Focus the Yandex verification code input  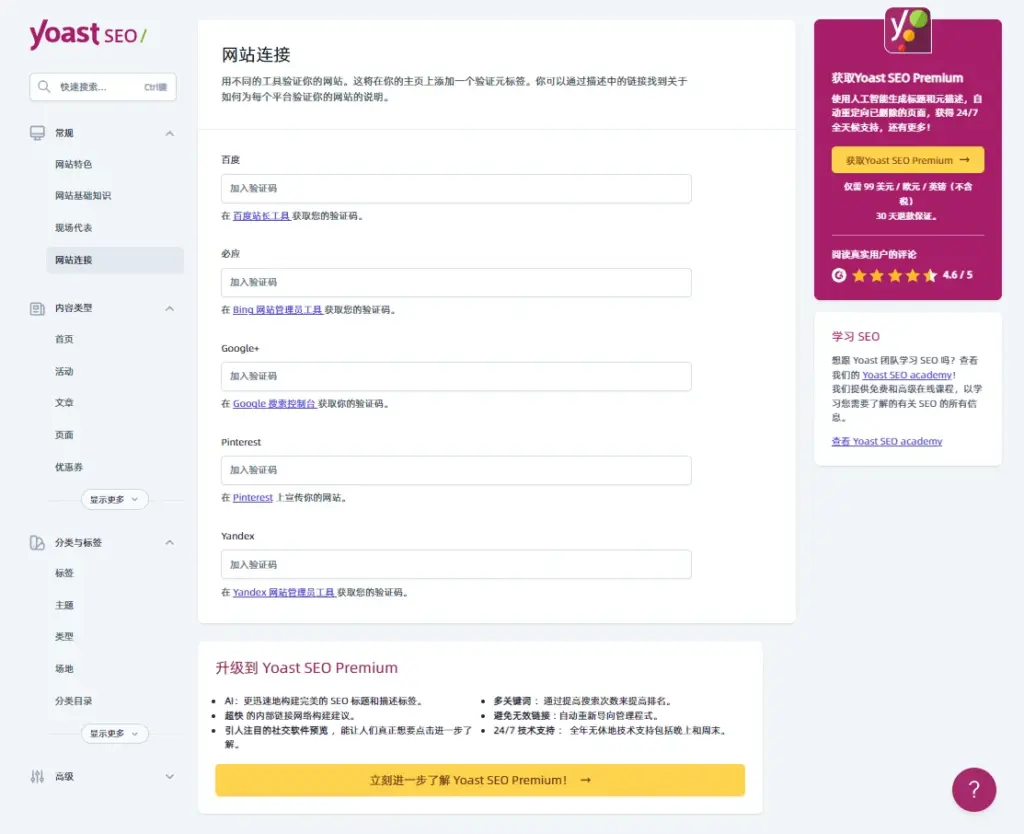[x=456, y=565]
